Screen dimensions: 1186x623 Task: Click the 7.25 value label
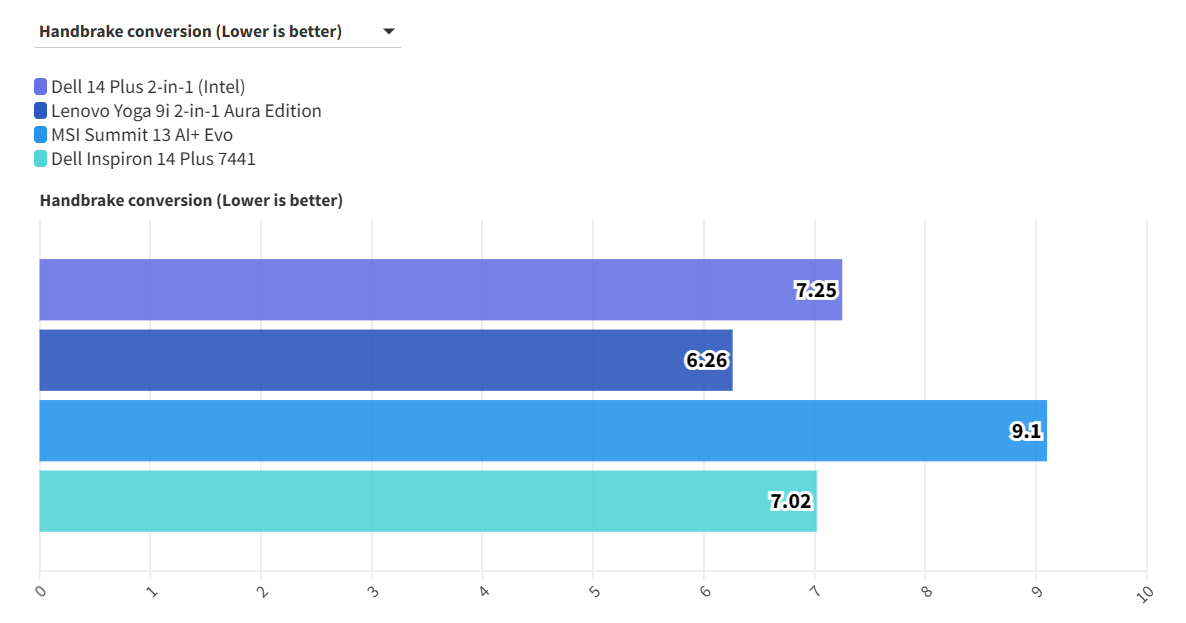(x=816, y=291)
